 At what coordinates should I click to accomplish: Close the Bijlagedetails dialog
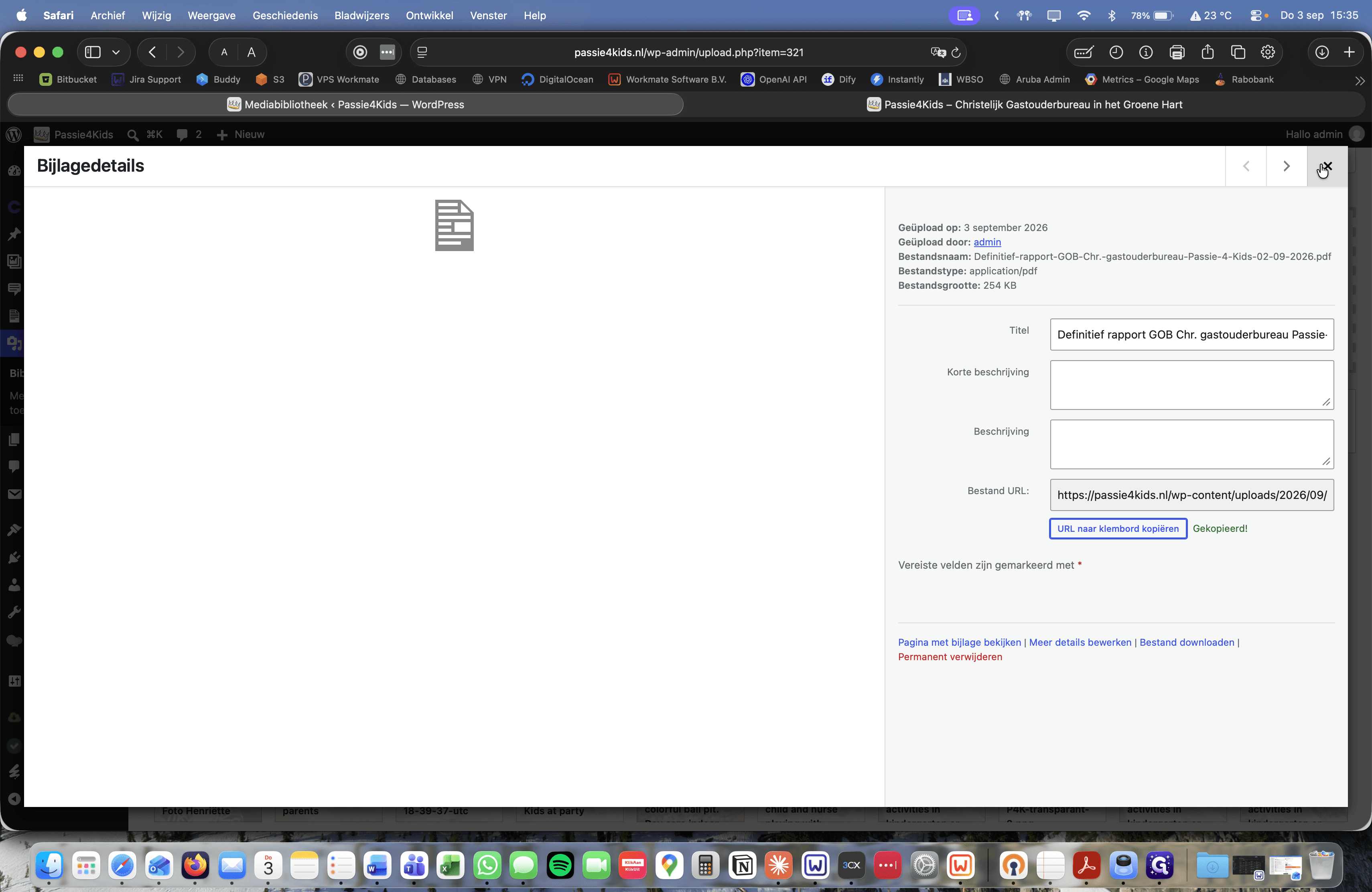pos(1327,166)
